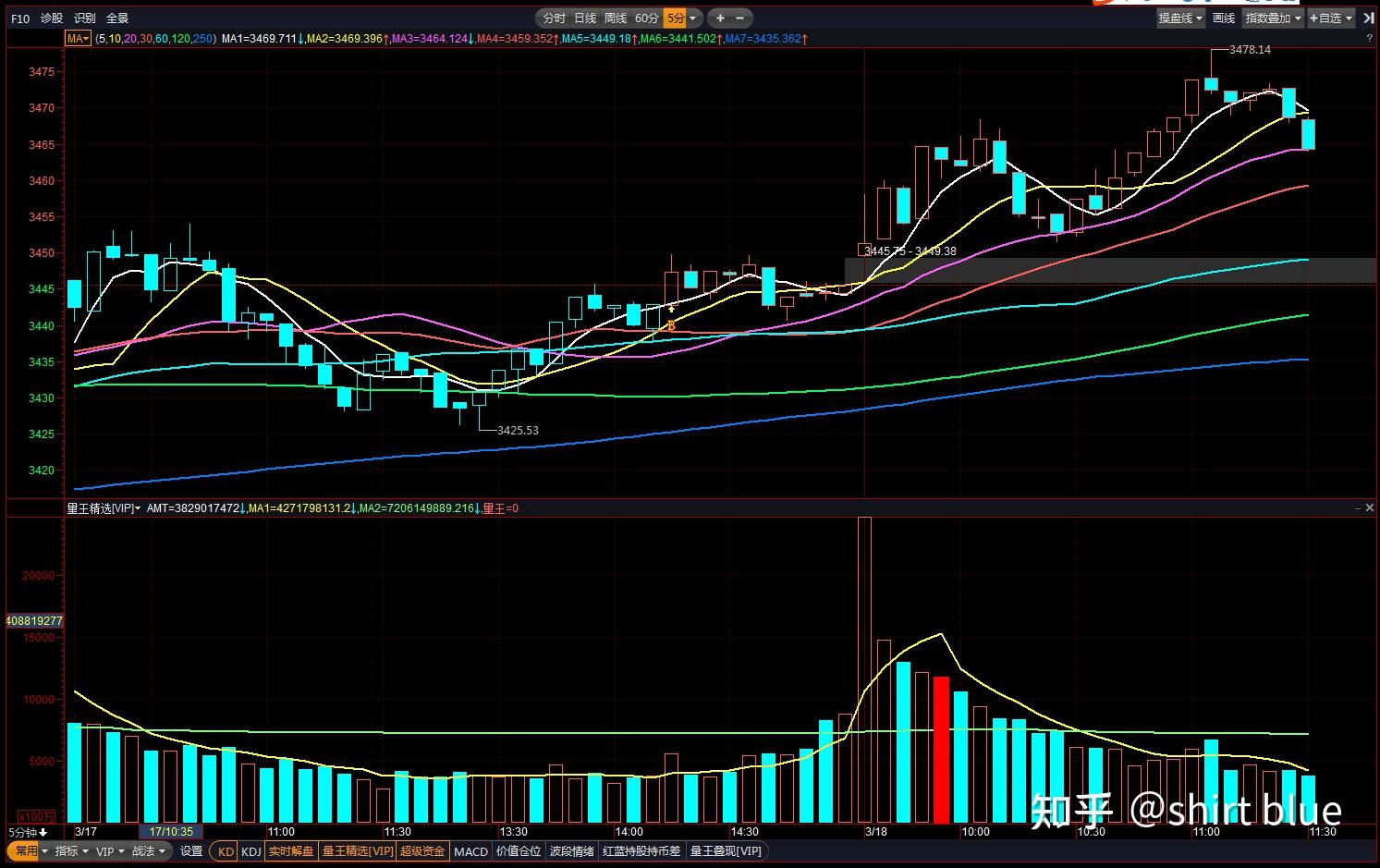This screenshot has width=1380, height=868.
Task: Zoom out chart with minus icon
Action: point(739,18)
